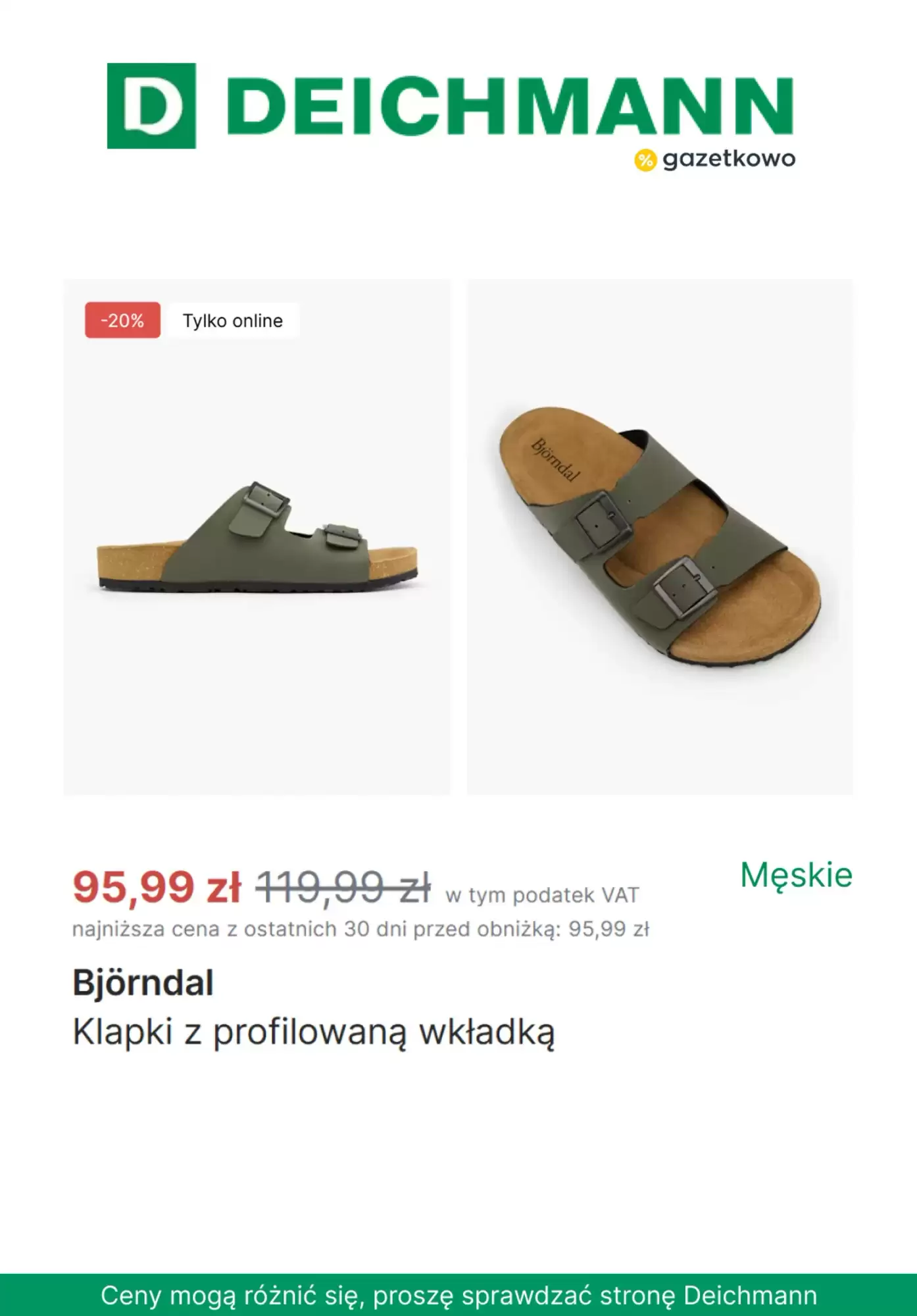This screenshot has height=1316, width=917.
Task: Click the w tym podatek VAT note
Action: tap(542, 896)
